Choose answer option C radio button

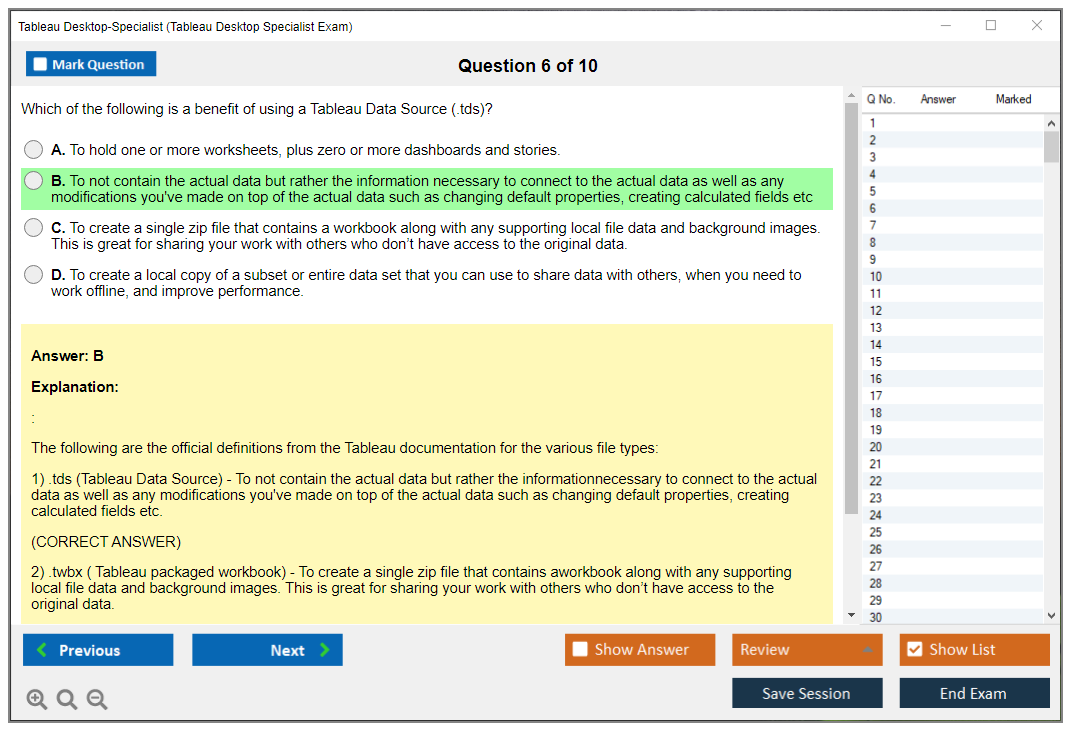coord(34,228)
